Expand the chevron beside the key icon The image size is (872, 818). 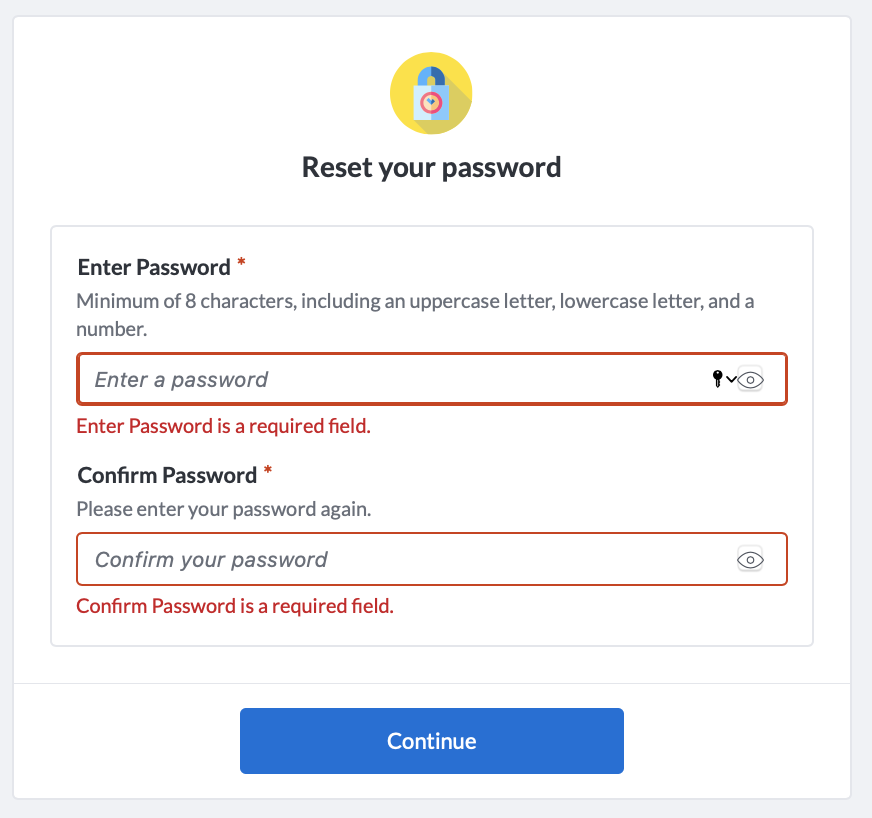731,379
